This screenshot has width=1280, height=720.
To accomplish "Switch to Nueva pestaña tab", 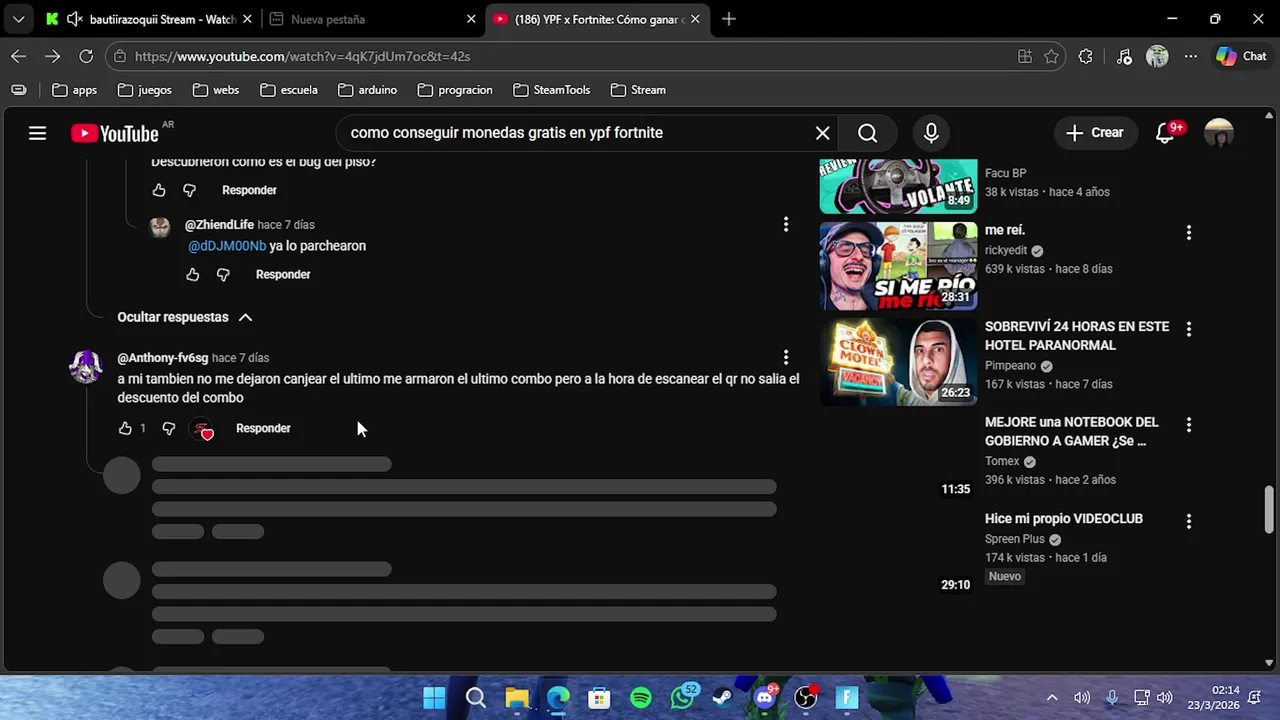I will coord(372,19).
